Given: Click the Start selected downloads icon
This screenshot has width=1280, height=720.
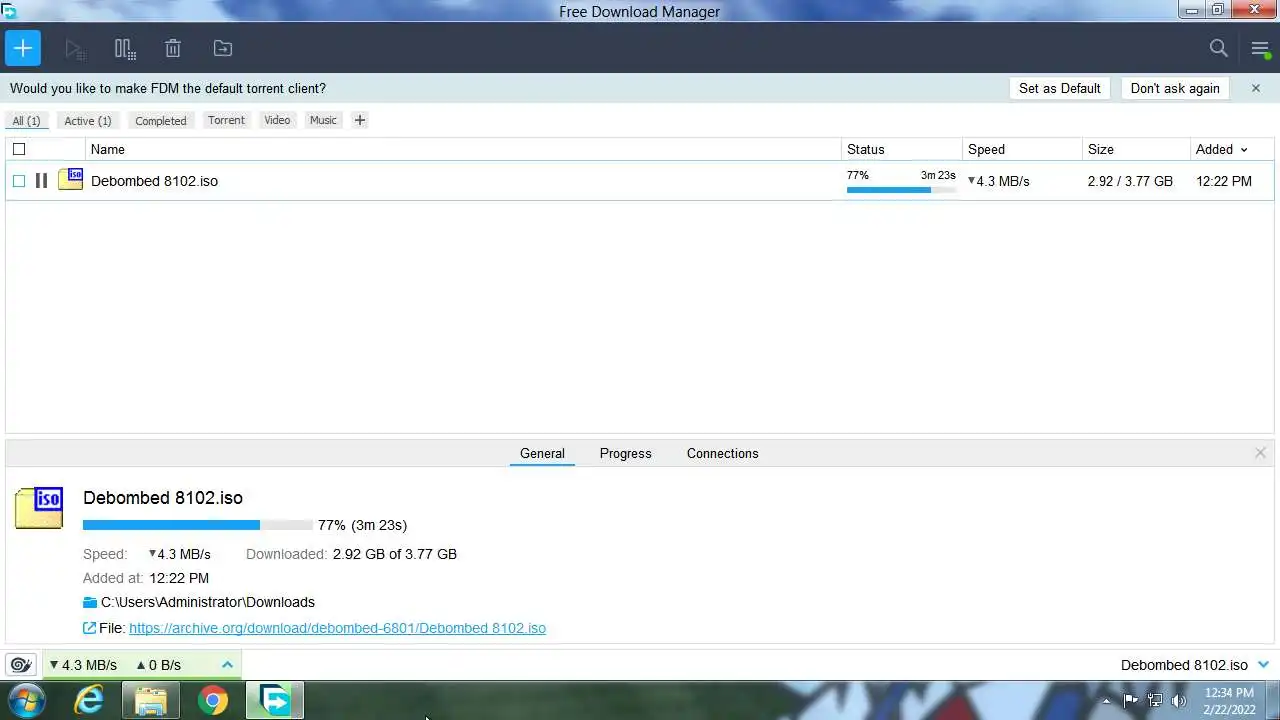Looking at the screenshot, I should point(74,48).
